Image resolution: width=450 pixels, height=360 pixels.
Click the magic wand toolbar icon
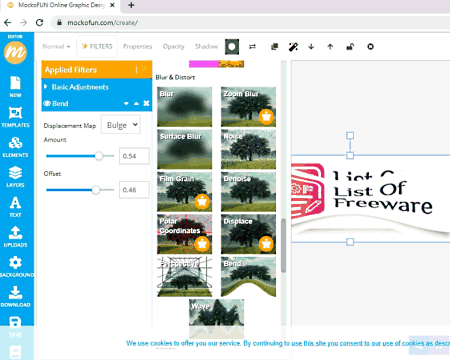click(293, 47)
